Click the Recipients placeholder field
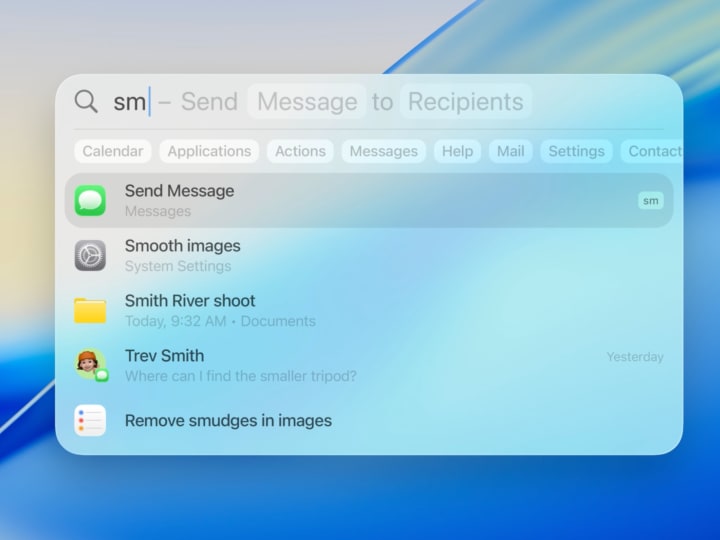Screen dimensions: 720x540 466,101
